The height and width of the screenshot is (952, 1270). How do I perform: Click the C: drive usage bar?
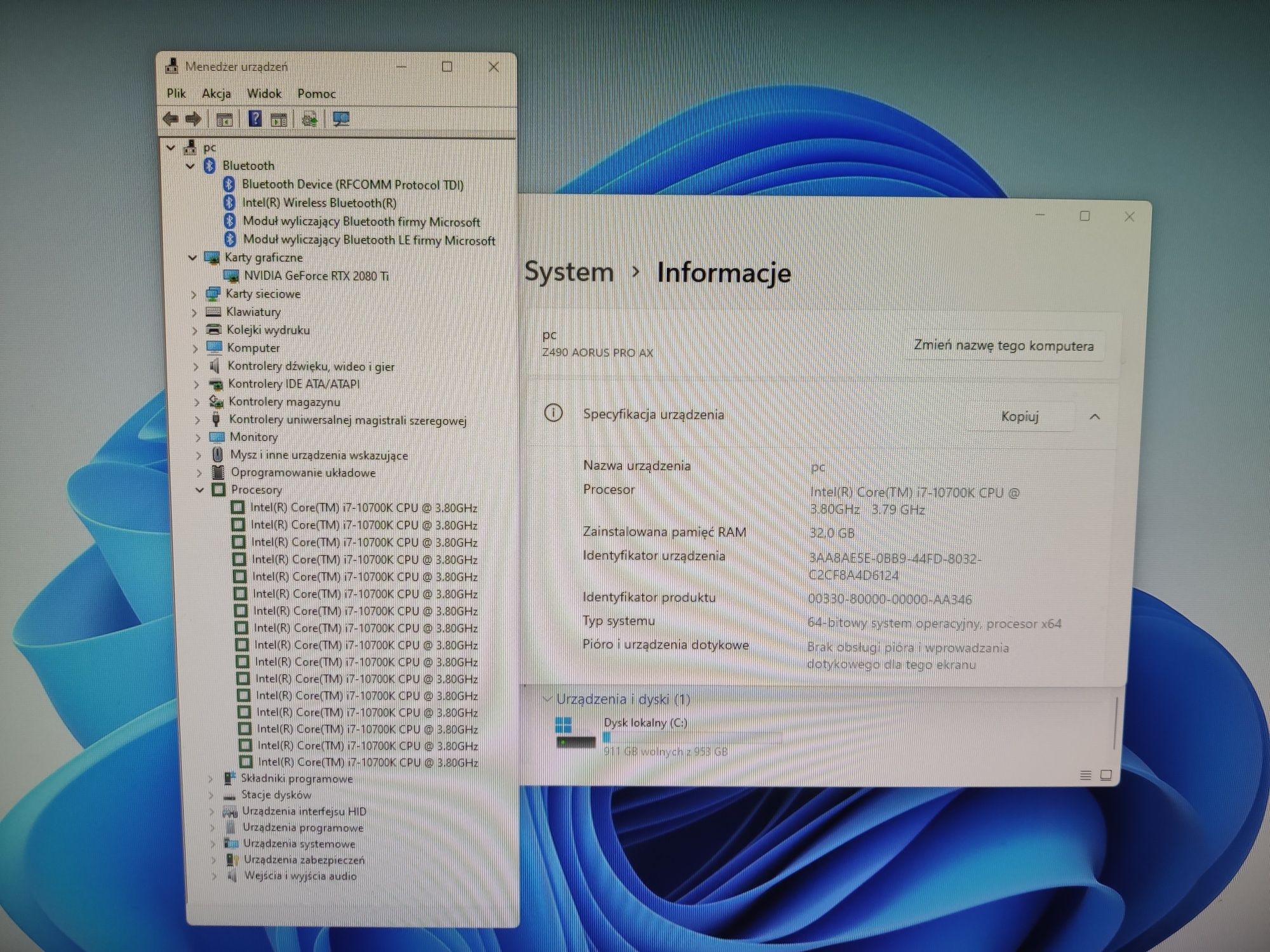(692, 737)
